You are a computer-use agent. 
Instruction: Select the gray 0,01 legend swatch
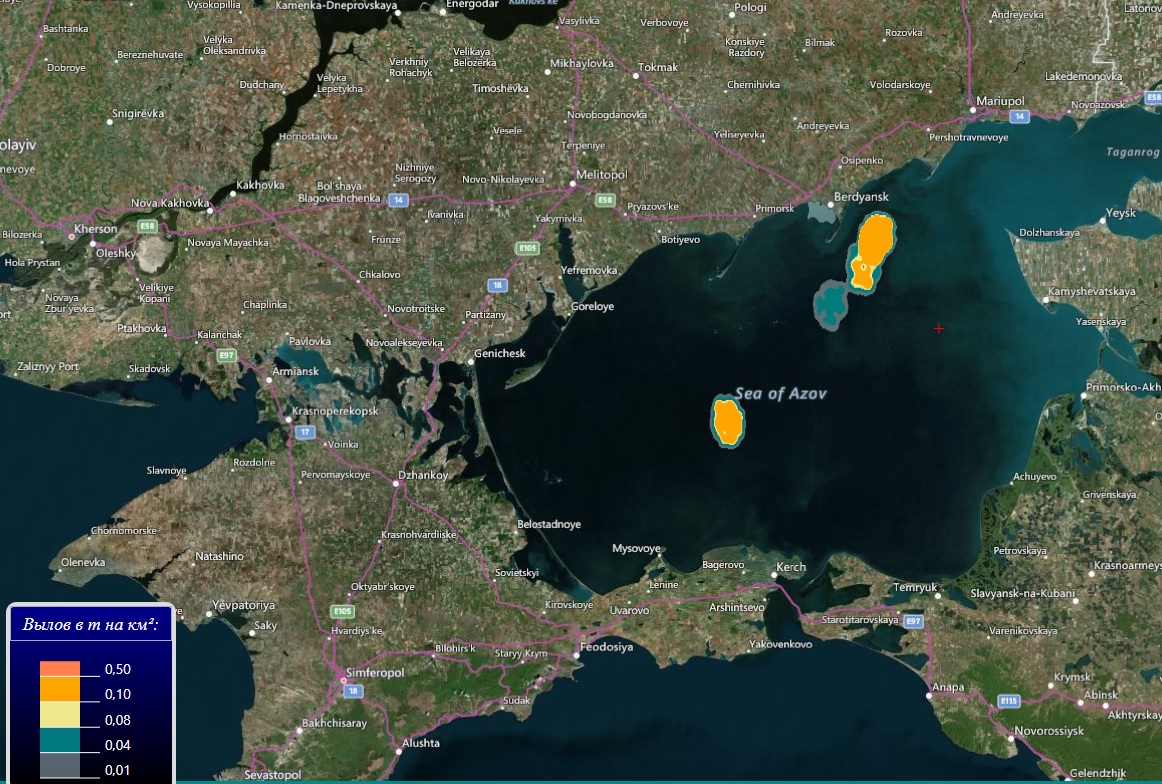[x=59, y=765]
